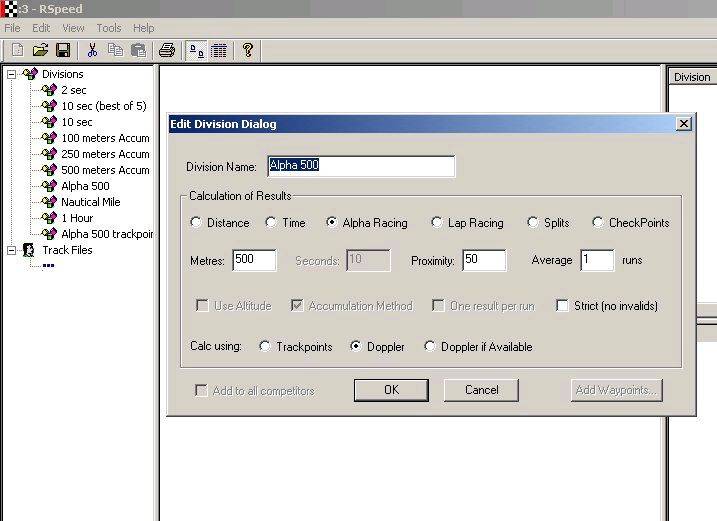
Task: Click the Help question mark icon
Action: pyautogui.click(x=247, y=50)
